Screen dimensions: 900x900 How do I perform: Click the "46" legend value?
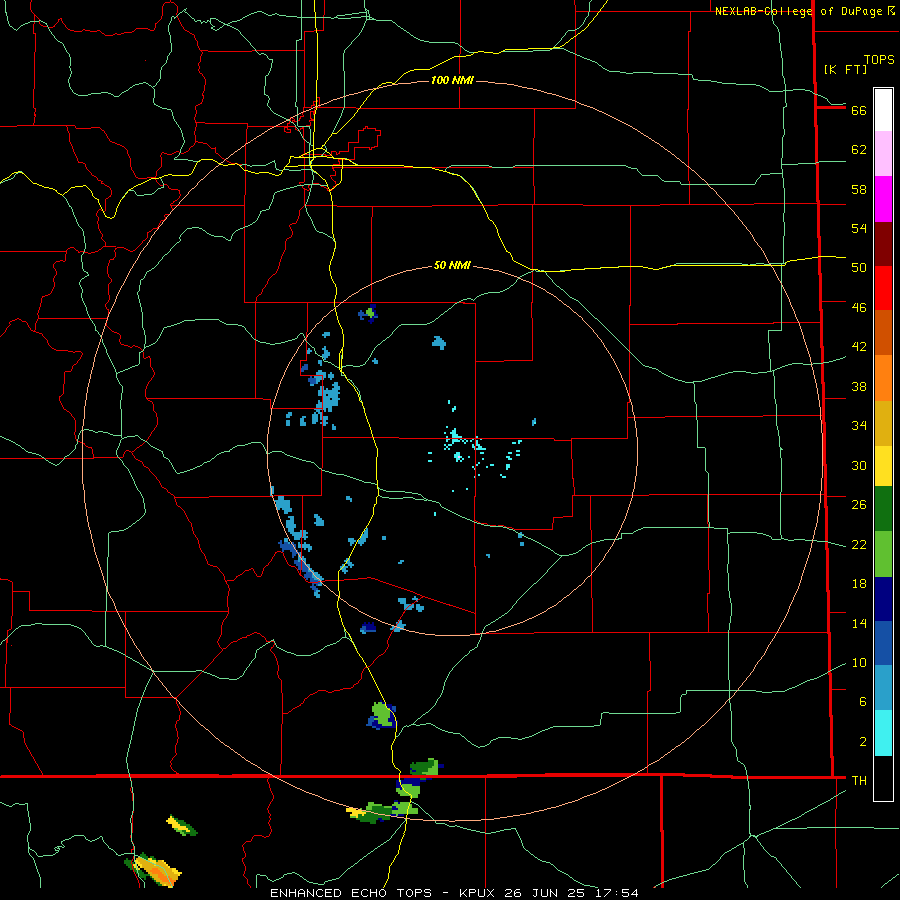click(x=859, y=308)
